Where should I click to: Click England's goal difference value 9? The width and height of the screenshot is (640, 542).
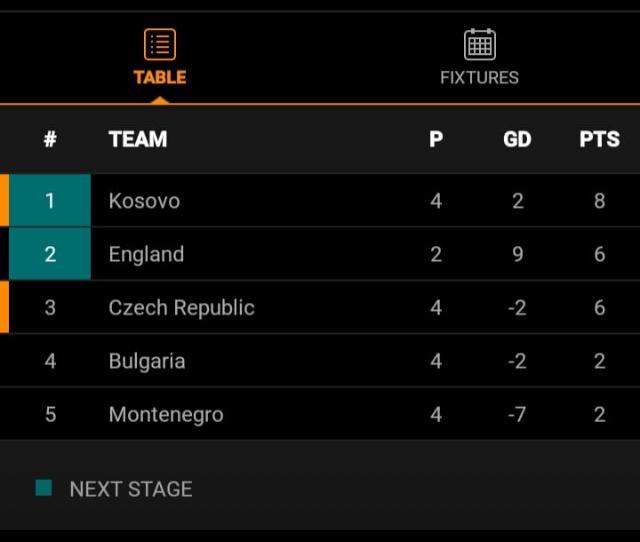[517, 254]
